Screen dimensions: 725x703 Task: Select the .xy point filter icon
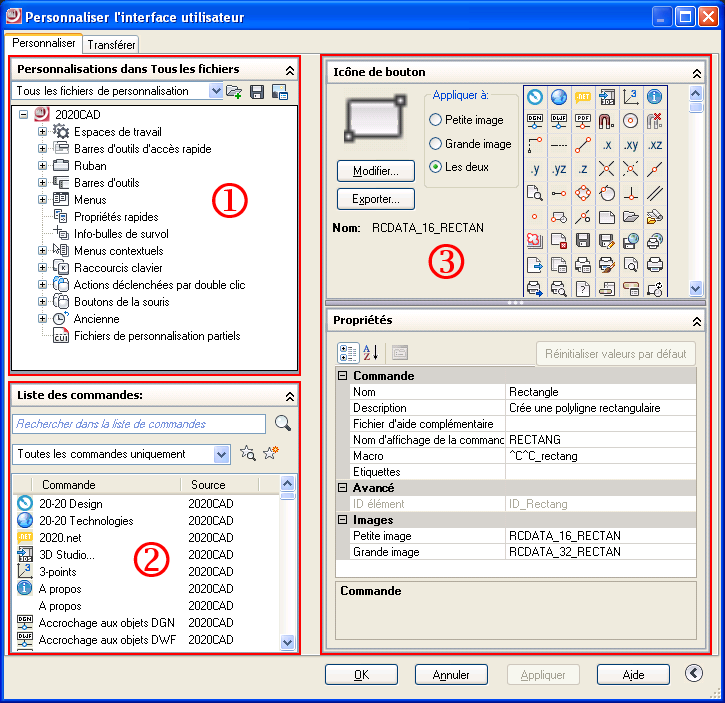[x=631, y=145]
